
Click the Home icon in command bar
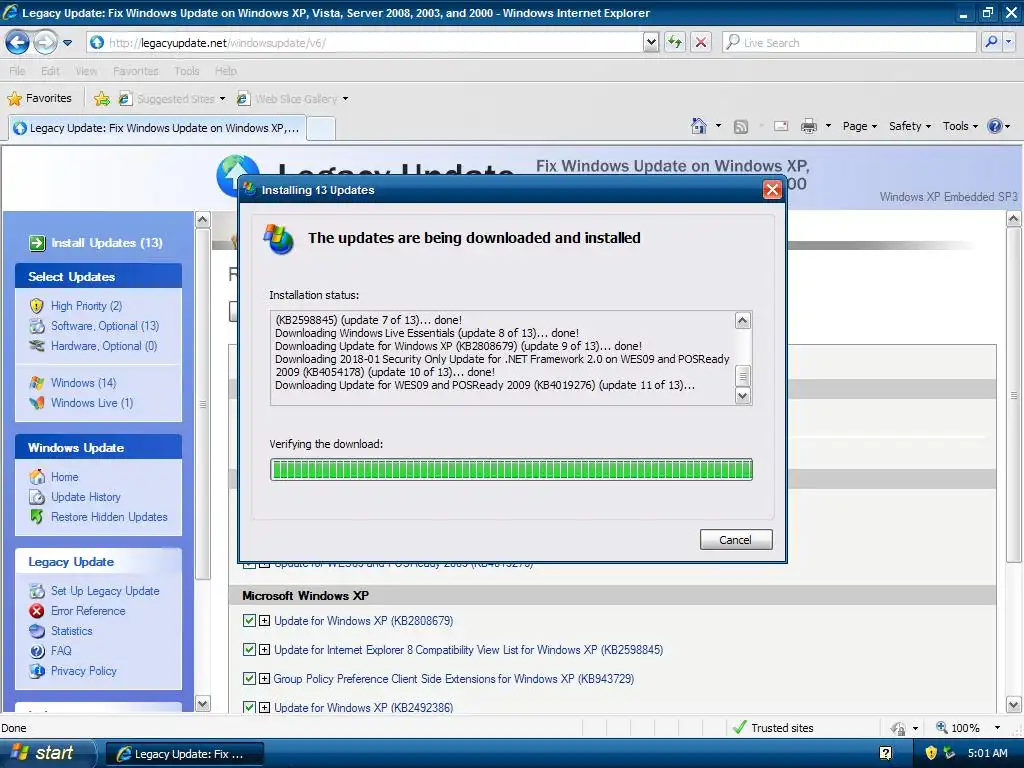[699, 125]
